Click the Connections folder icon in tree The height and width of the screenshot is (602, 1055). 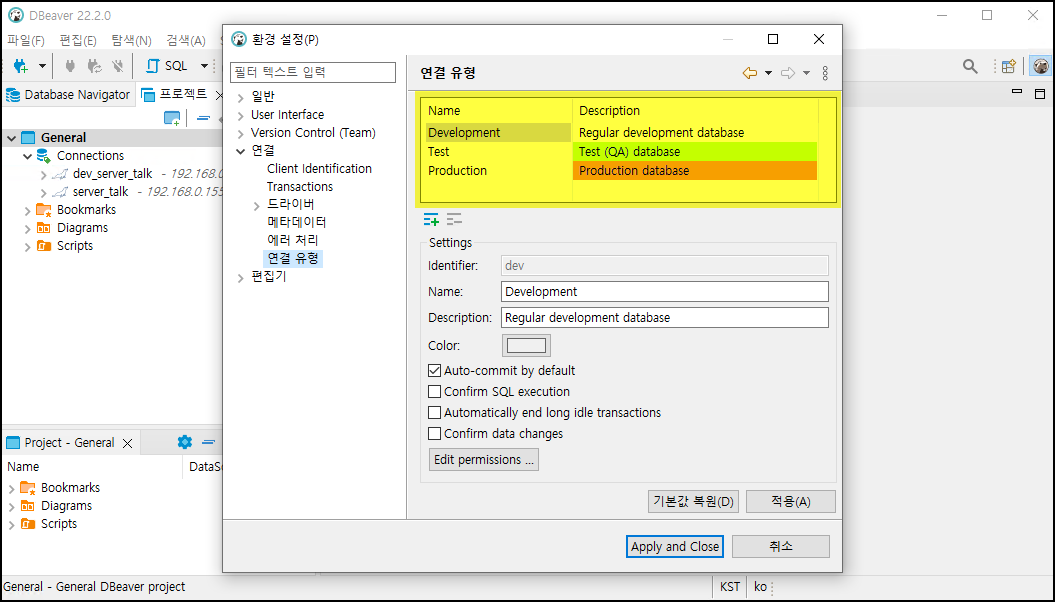pos(44,156)
